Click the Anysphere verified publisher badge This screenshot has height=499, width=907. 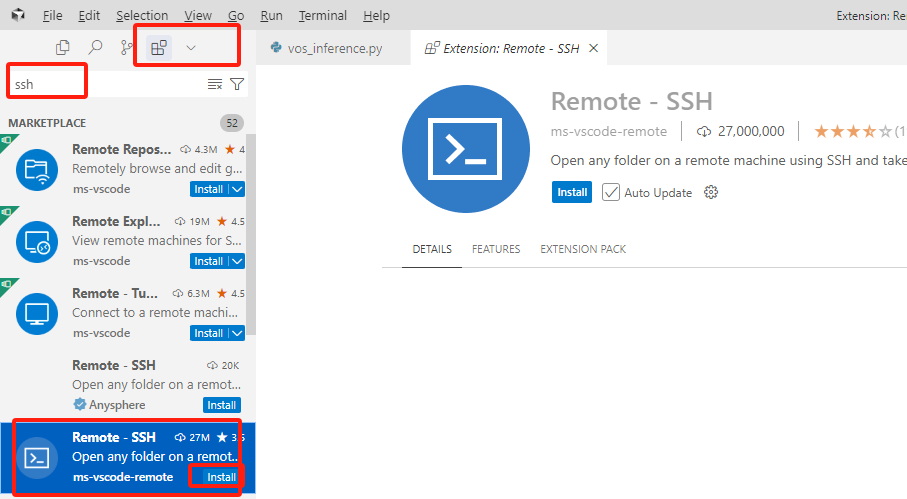click(x=80, y=404)
